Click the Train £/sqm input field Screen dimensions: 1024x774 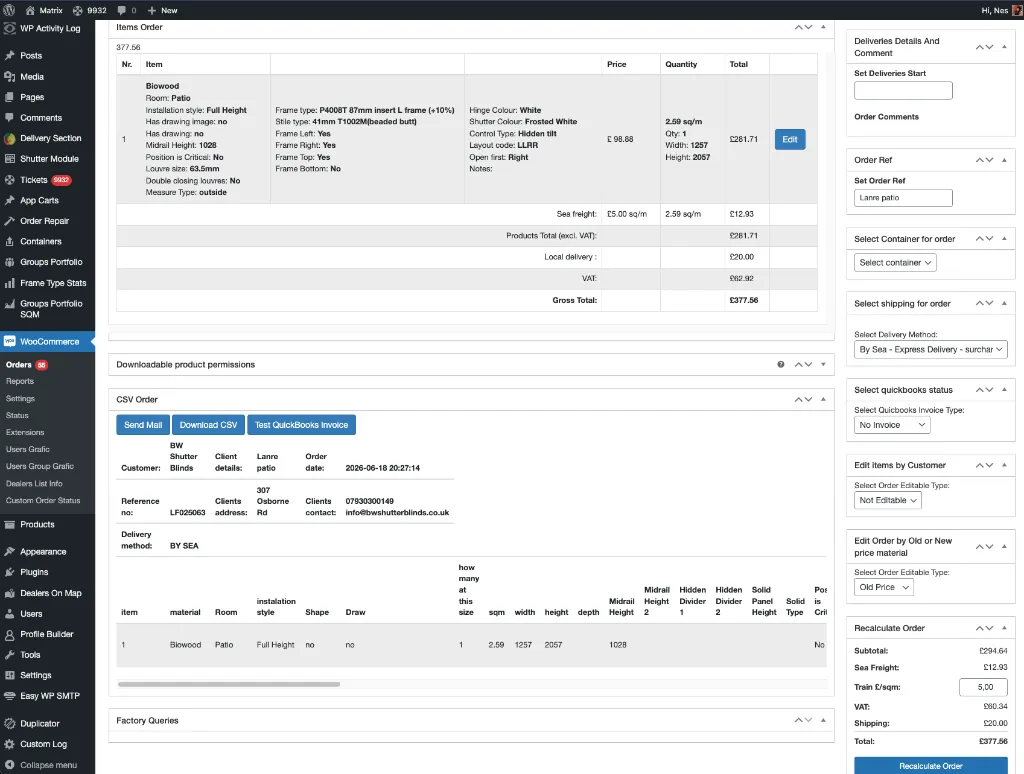click(x=983, y=687)
